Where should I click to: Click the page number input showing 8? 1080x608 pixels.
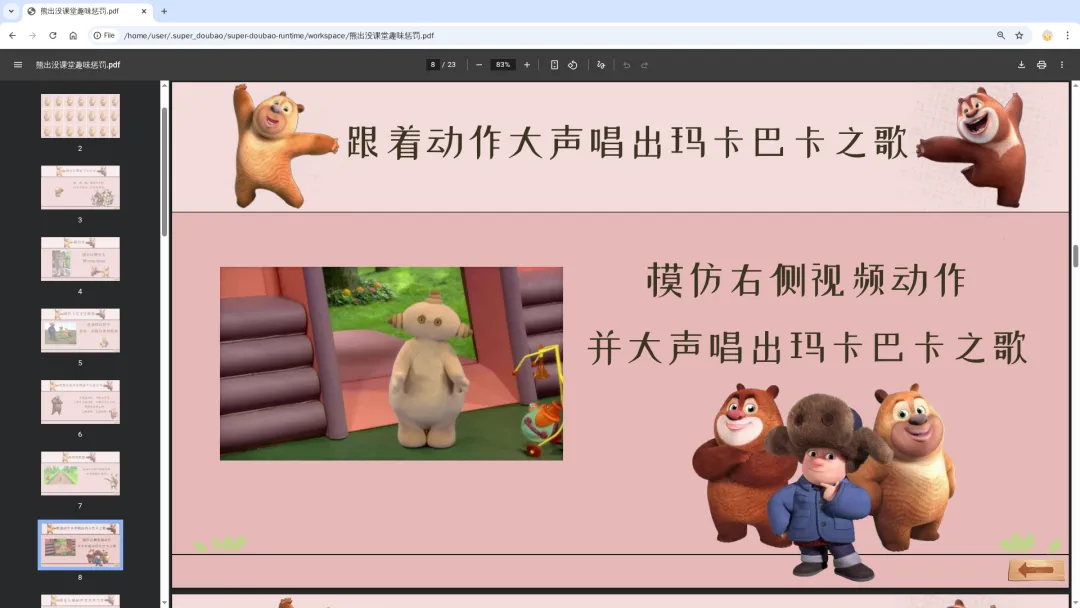[x=433, y=65]
